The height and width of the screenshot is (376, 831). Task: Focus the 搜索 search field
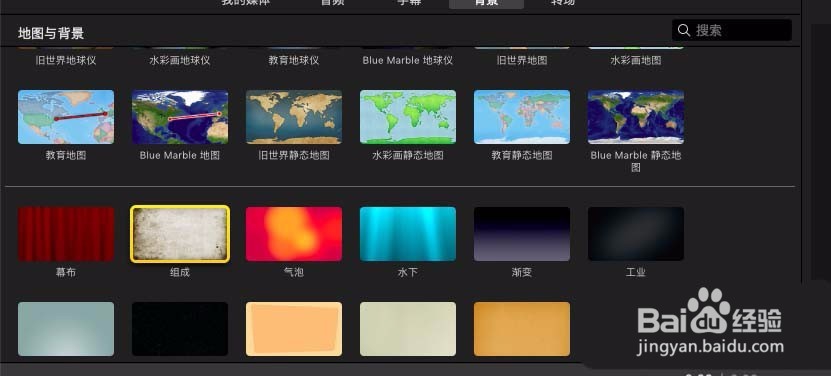732,30
